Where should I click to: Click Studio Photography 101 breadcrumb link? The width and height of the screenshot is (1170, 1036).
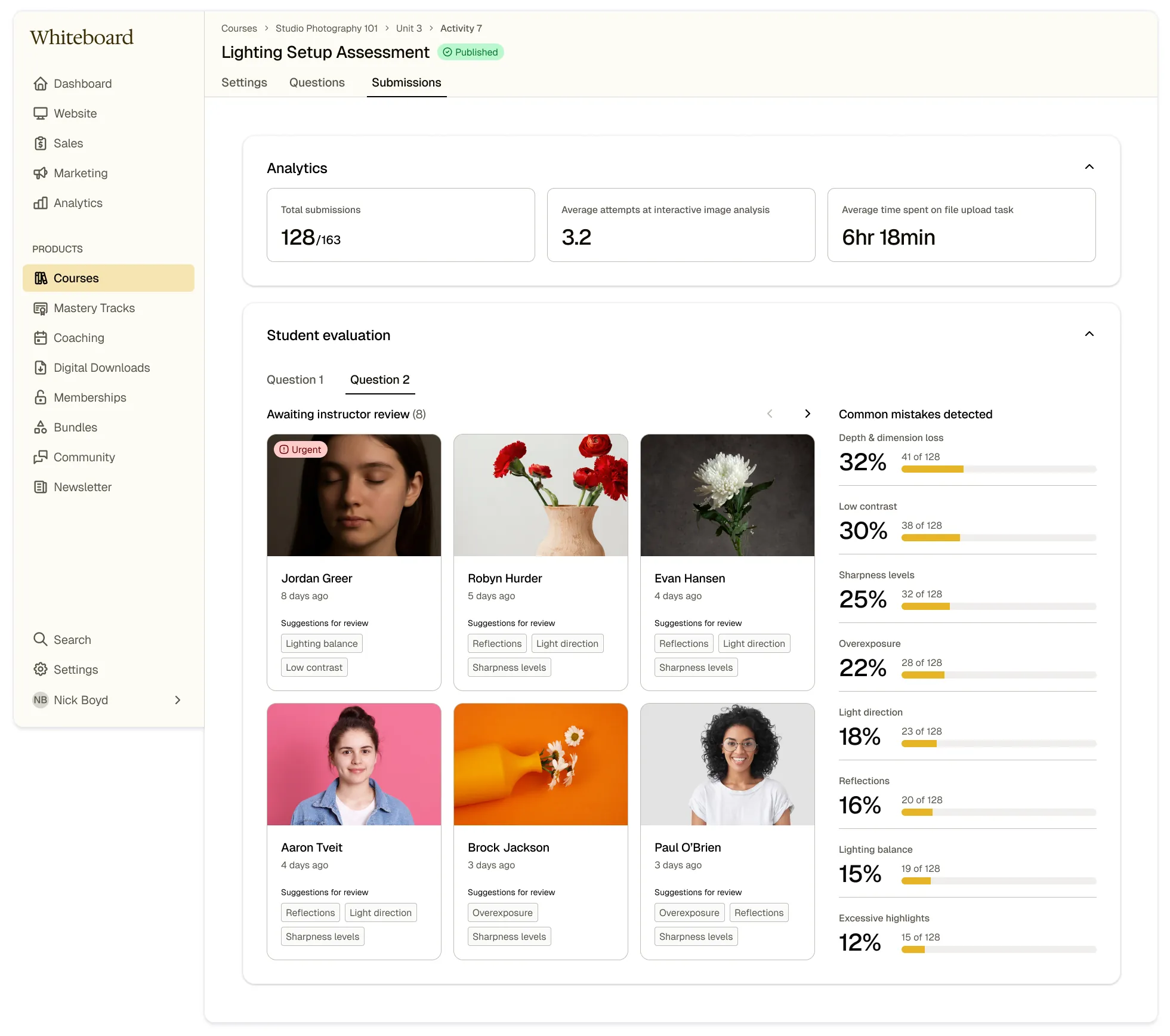[326, 28]
